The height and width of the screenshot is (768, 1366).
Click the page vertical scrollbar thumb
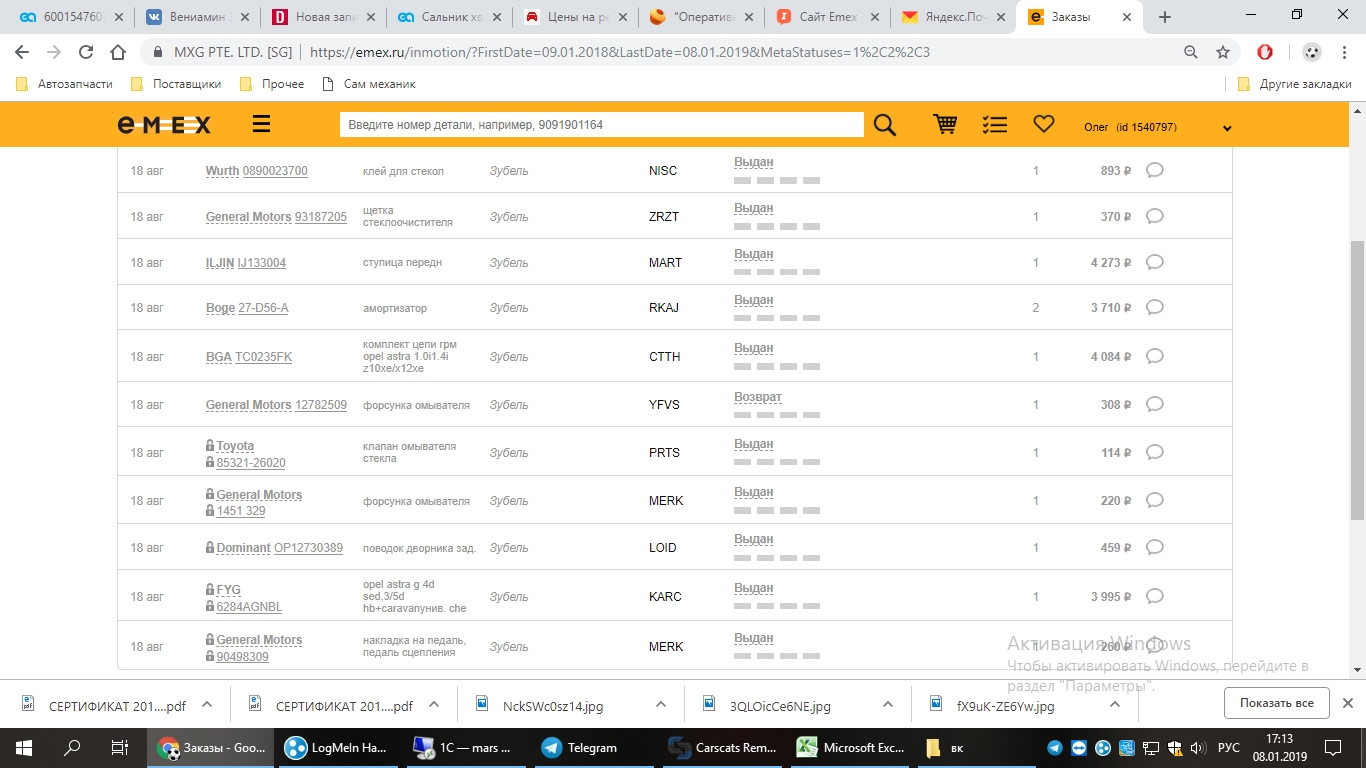pos(1357,380)
